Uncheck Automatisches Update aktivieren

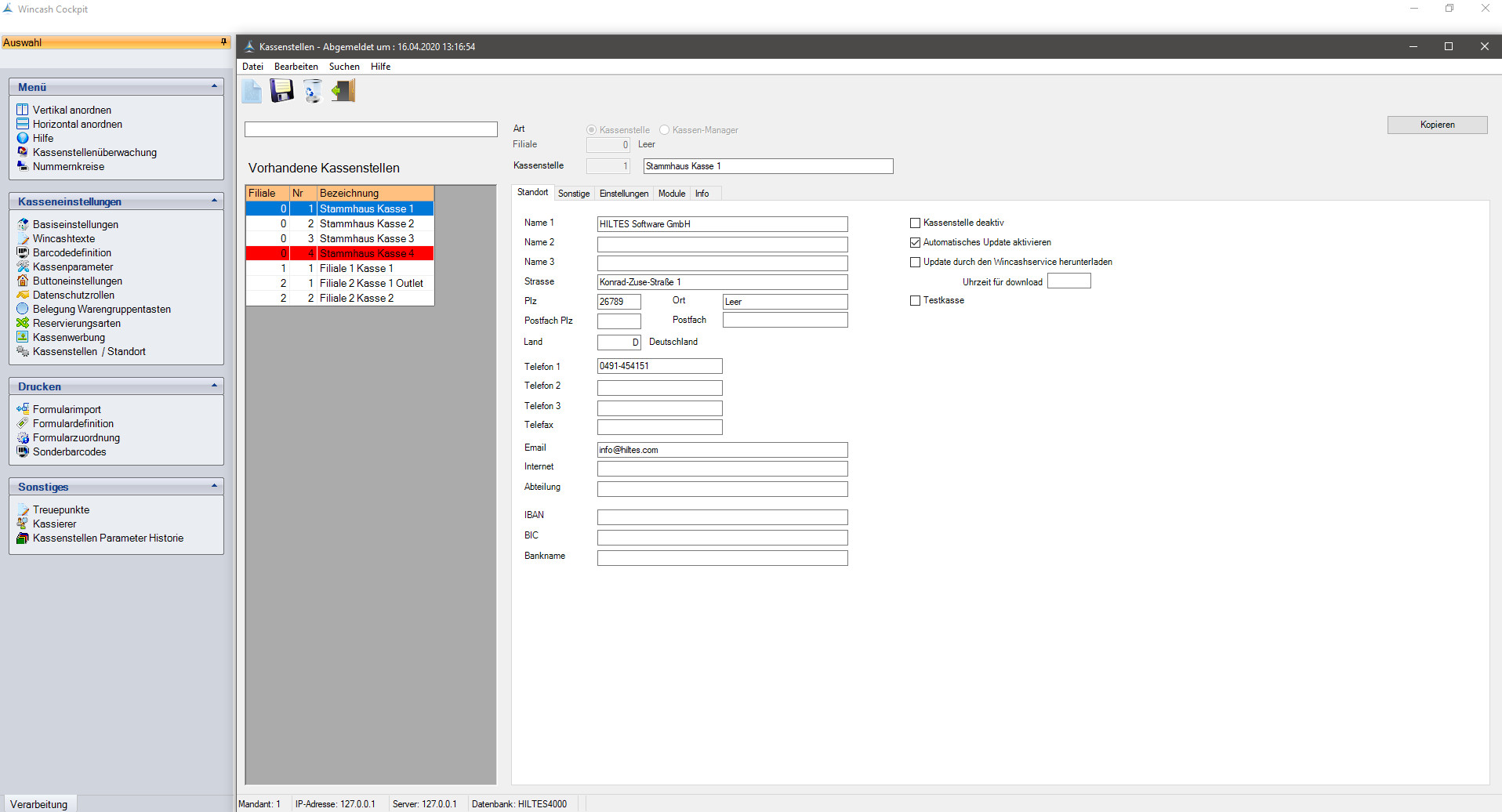click(x=915, y=243)
